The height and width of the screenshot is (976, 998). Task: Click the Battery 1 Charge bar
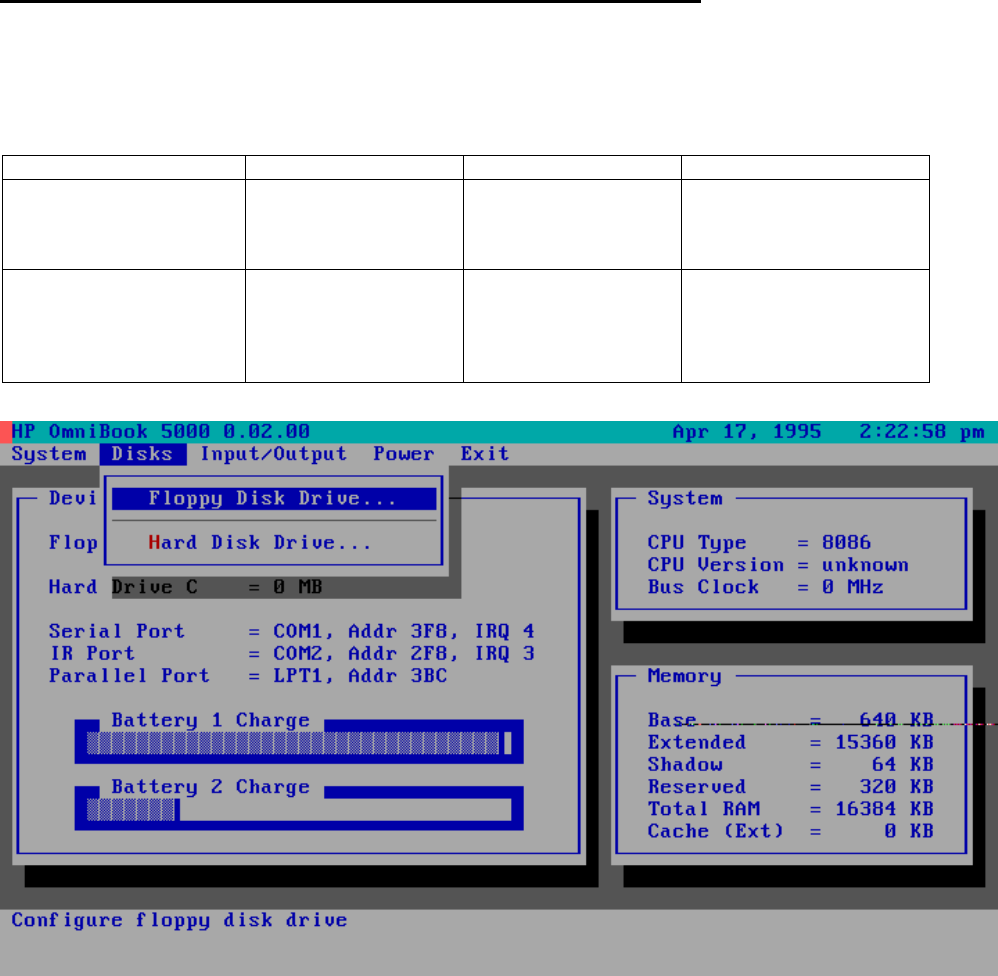pyautogui.click(x=298, y=743)
